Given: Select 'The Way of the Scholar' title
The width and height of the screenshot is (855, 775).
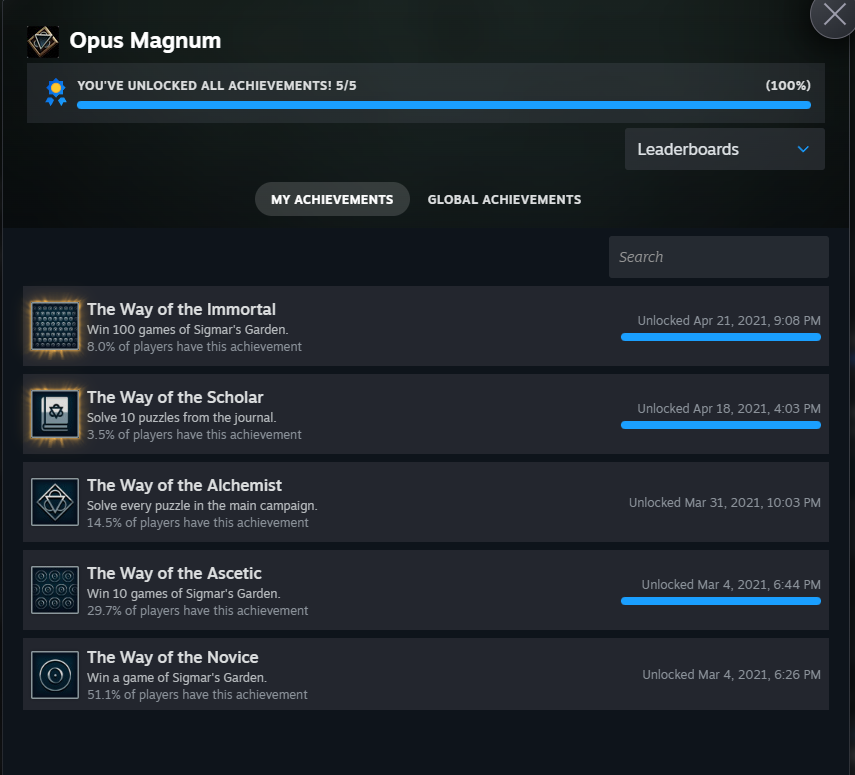Looking at the screenshot, I should (175, 397).
